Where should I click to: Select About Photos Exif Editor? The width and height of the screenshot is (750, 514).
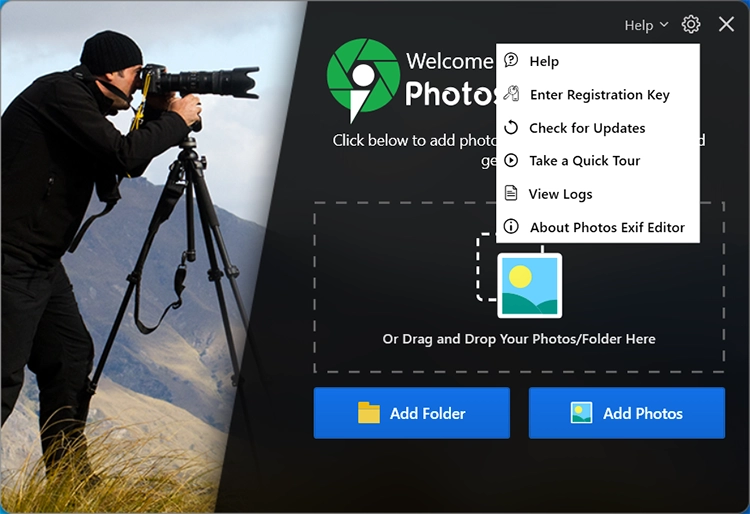click(607, 227)
